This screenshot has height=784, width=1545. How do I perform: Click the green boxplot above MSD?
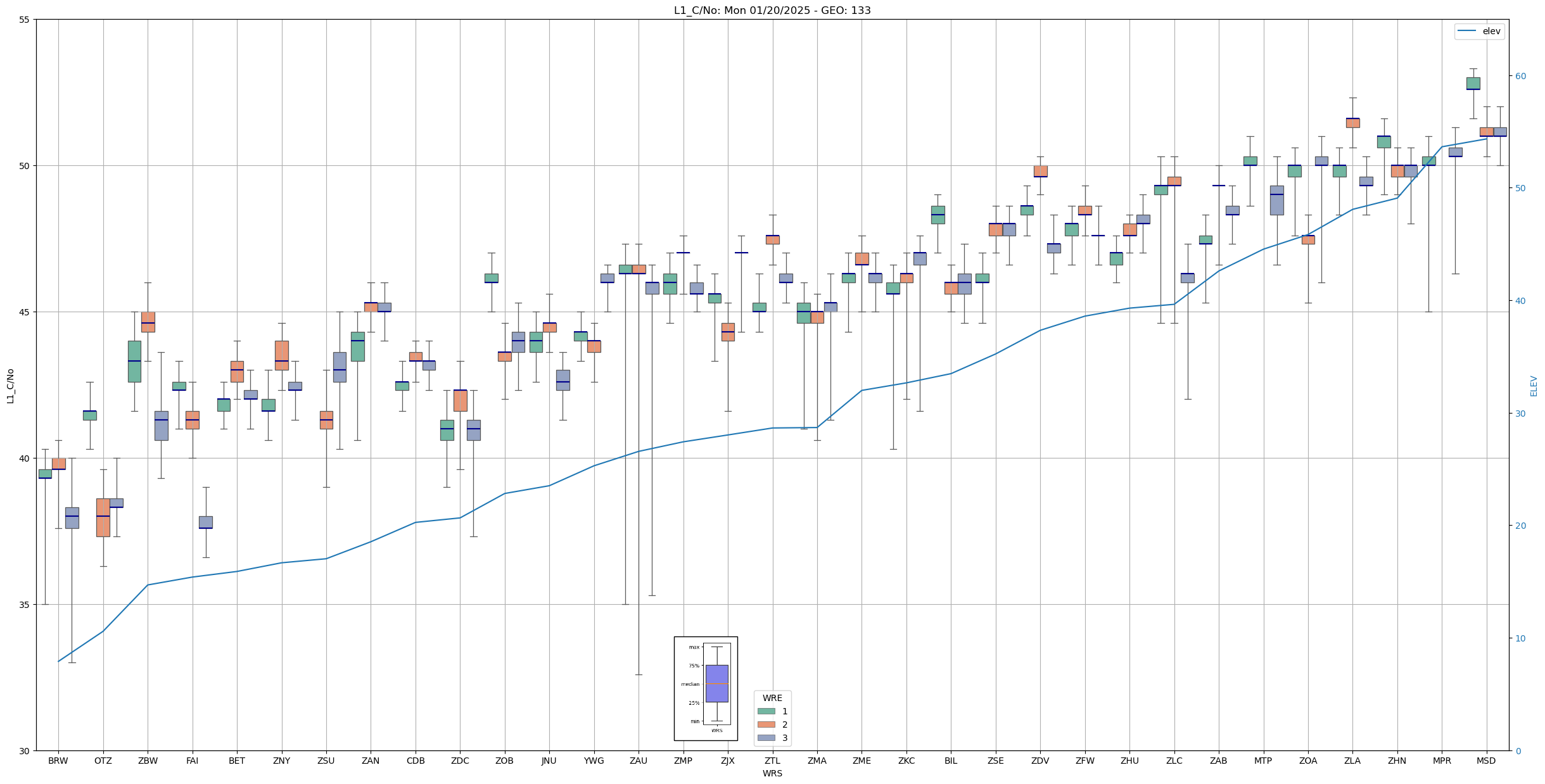coord(1473,83)
